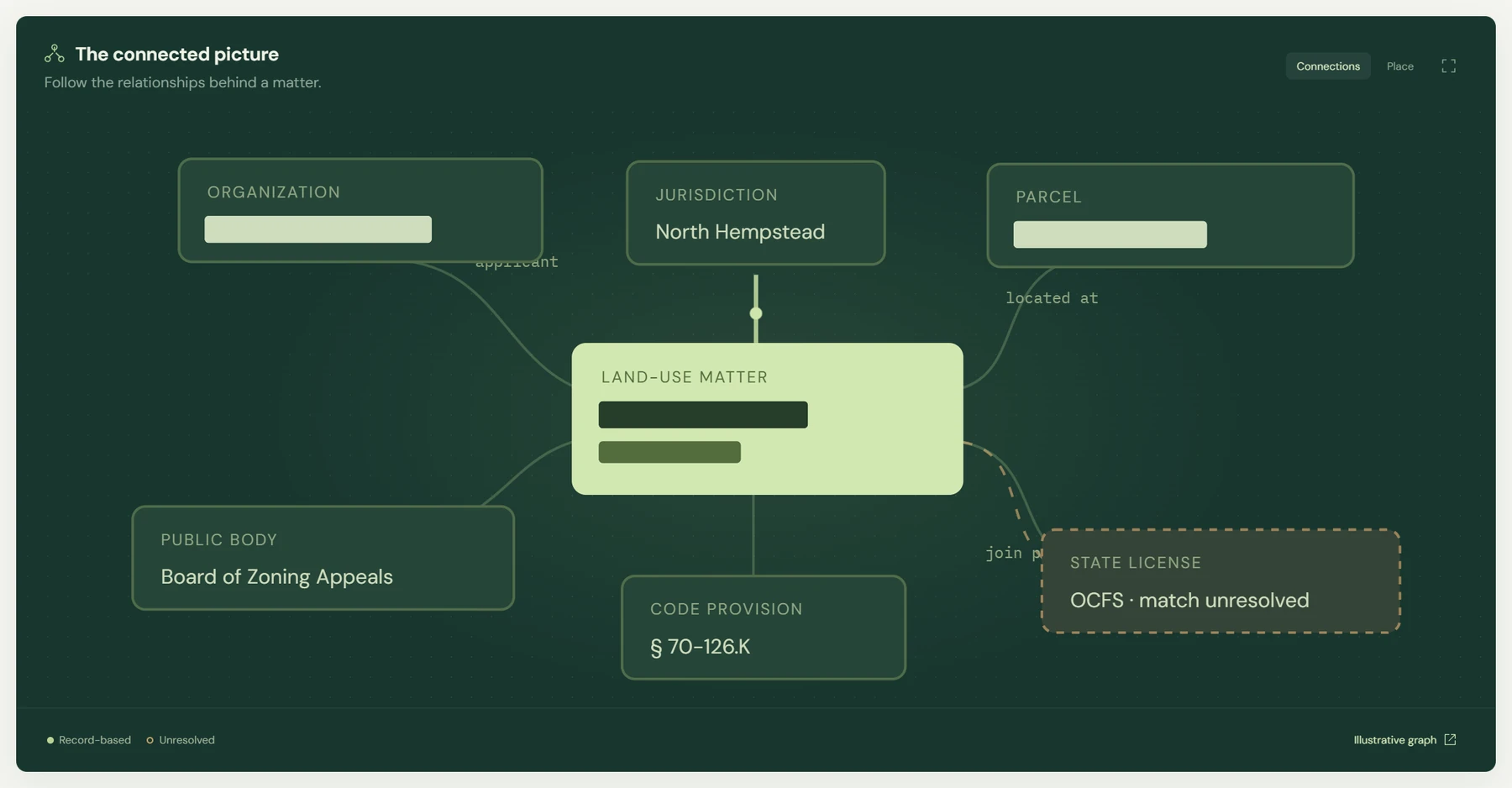Viewport: 1512px width, 788px height.
Task: Click the "Follow the relationships behind a matter." subtitle
Action: [182, 82]
